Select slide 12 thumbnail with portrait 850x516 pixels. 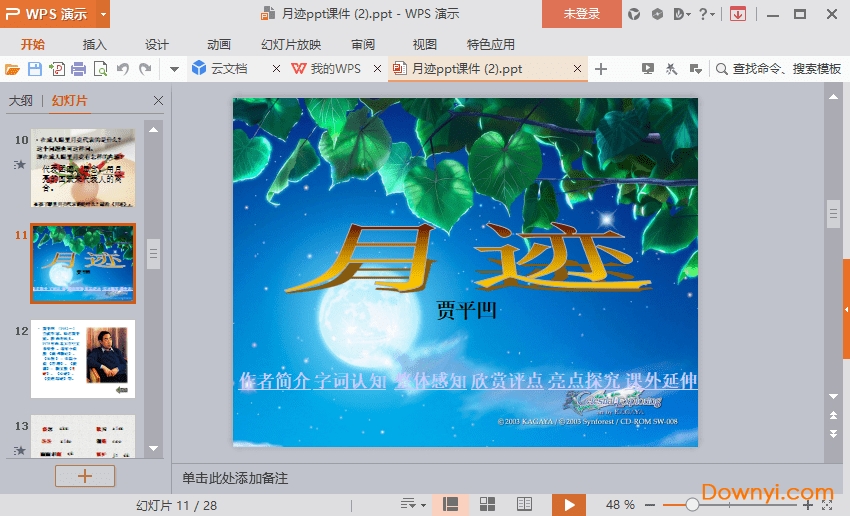[x=82, y=359]
